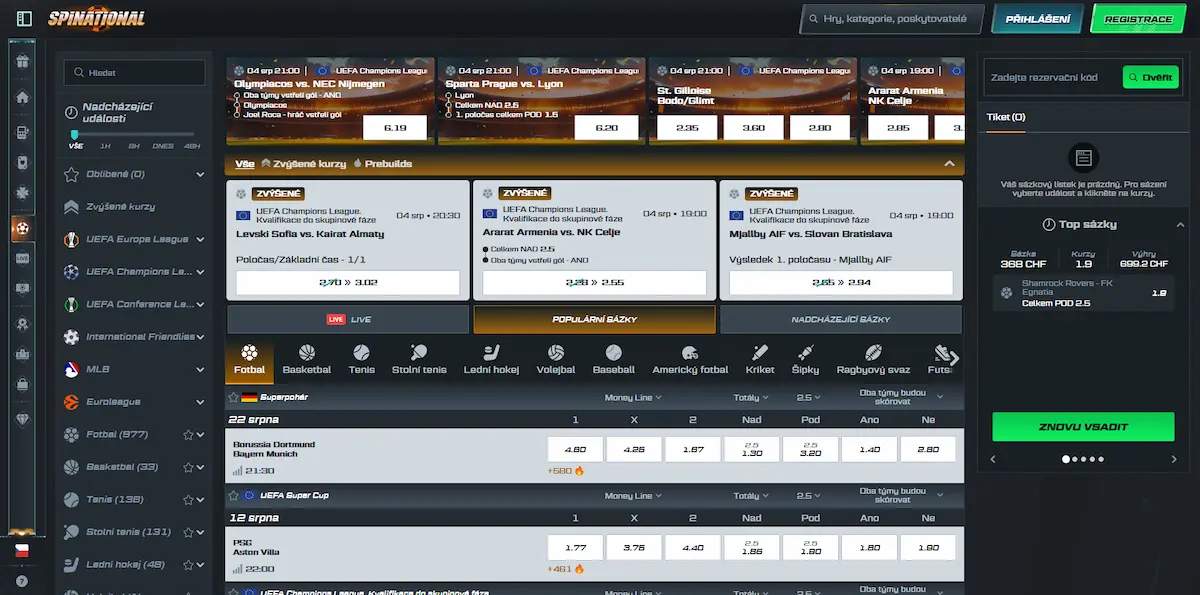Click the Ověřit verification button
1200x595 pixels.
(1151, 77)
